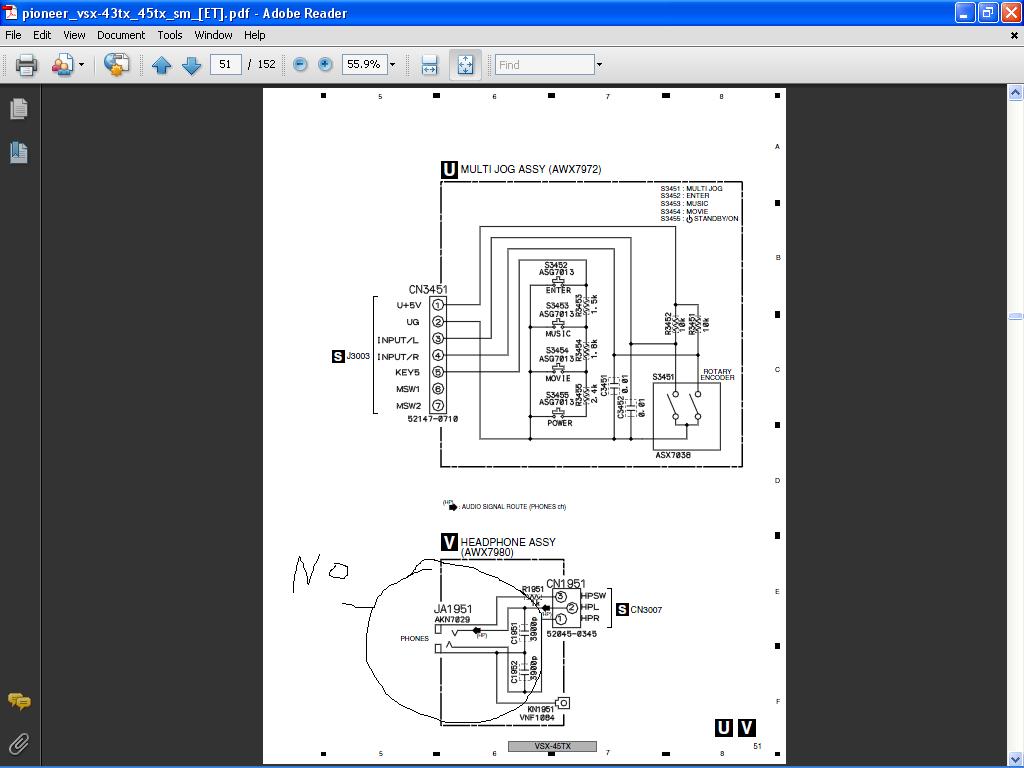
Task: Click the page number field showing 51
Action: pos(226,64)
